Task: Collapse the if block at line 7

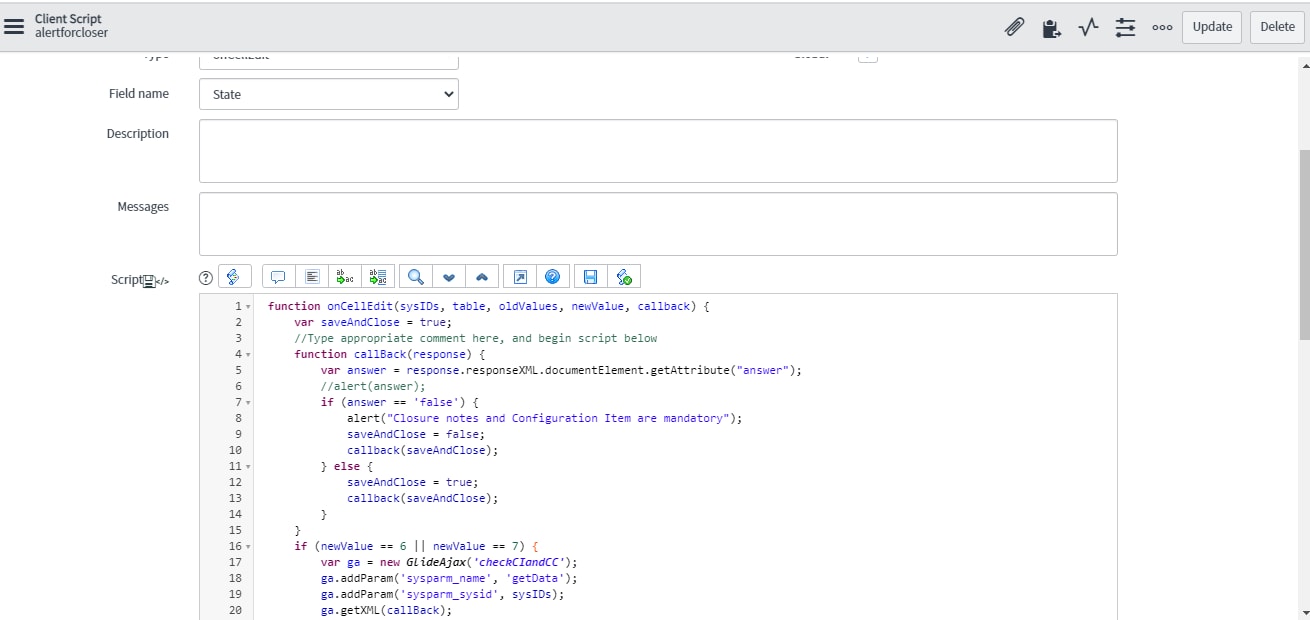Action: (248, 403)
